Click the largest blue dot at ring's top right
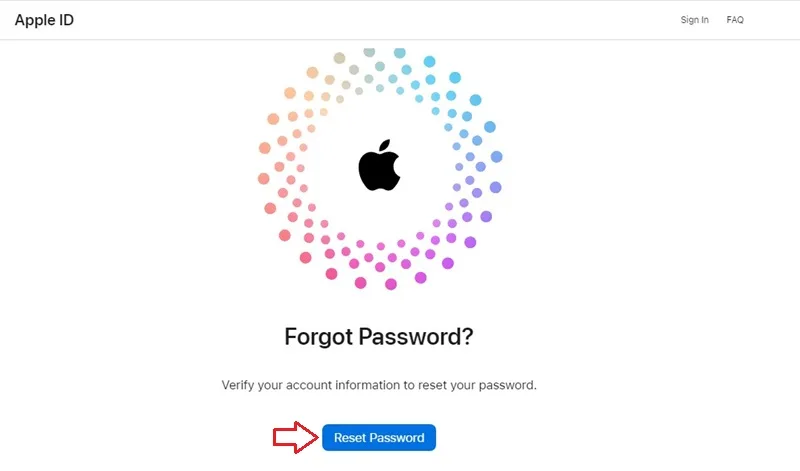This screenshot has width=800, height=471. 476,100
